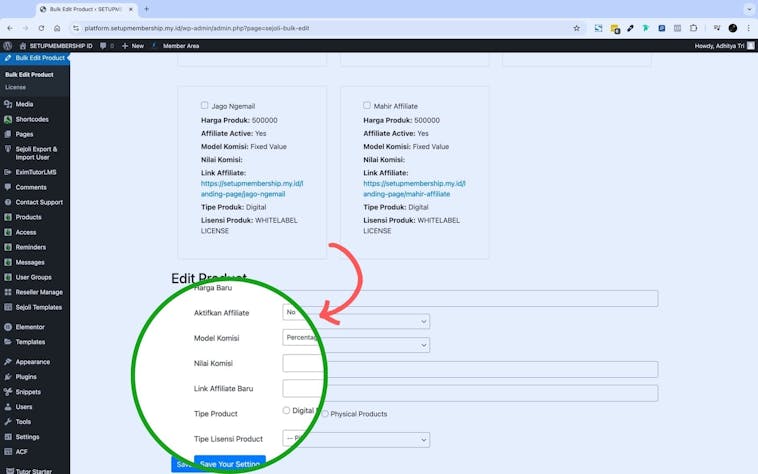Select the Digital product type radio
This screenshot has width=758, height=474.
pos(287,410)
